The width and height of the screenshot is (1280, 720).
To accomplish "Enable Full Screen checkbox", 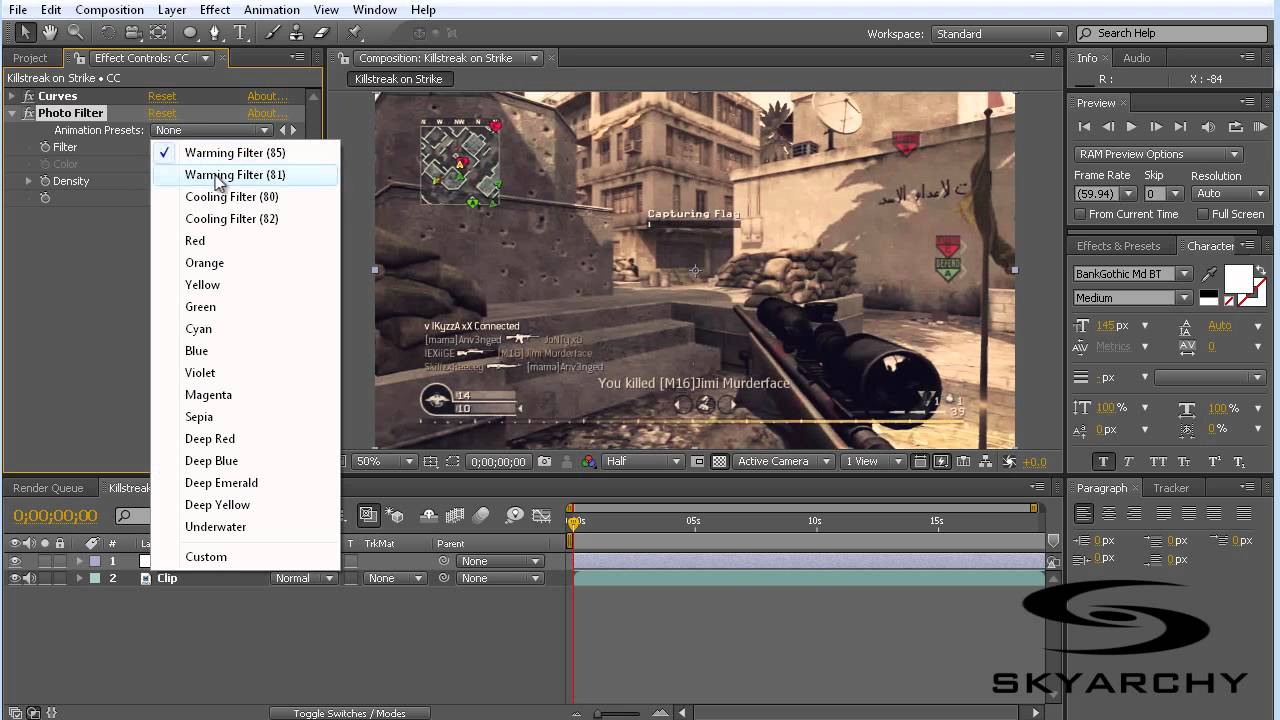I will [1203, 214].
